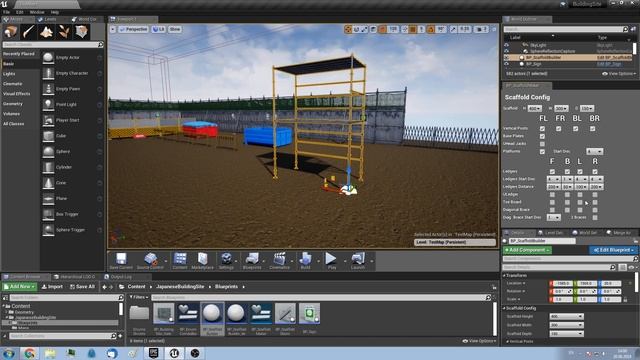Open Ledgers Start Div F dropdown

pos(553,179)
